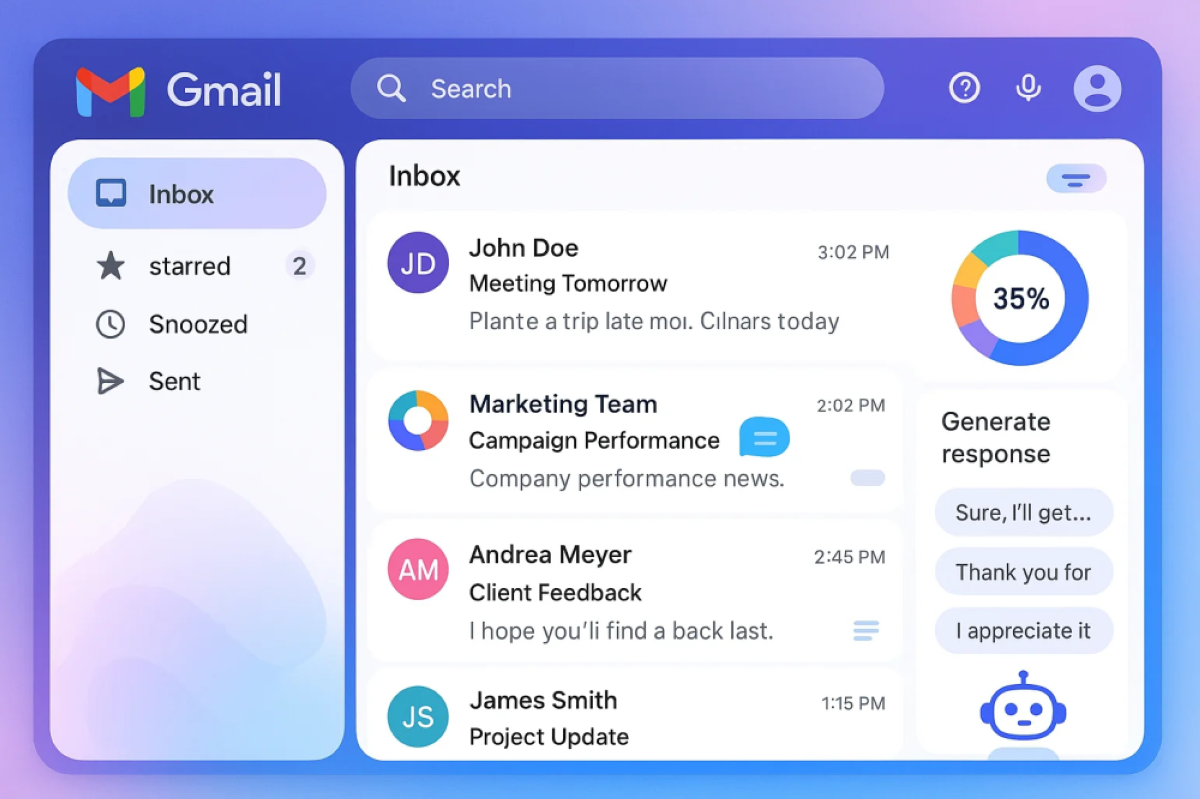Go to Snoozed messages
The image size is (1200, 799).
[x=197, y=324]
